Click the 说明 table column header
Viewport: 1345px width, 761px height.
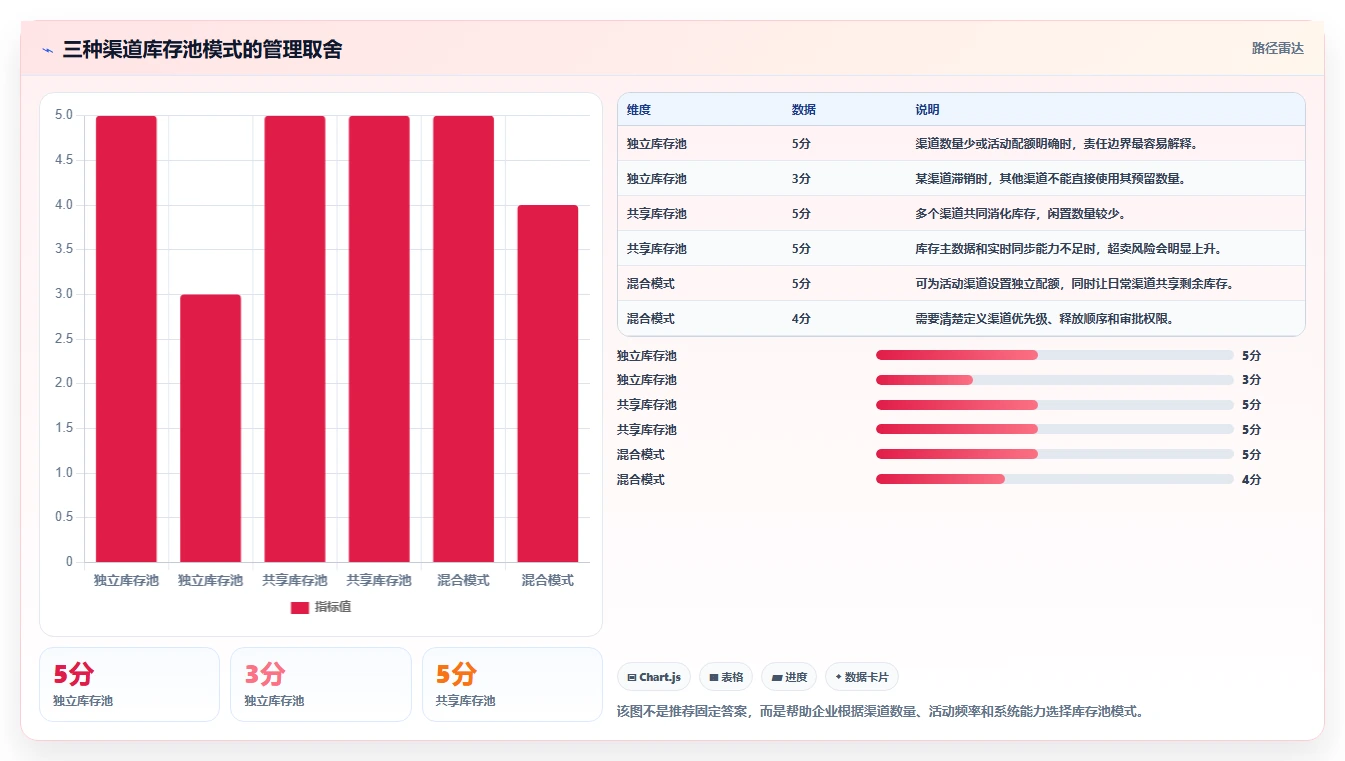click(x=927, y=110)
